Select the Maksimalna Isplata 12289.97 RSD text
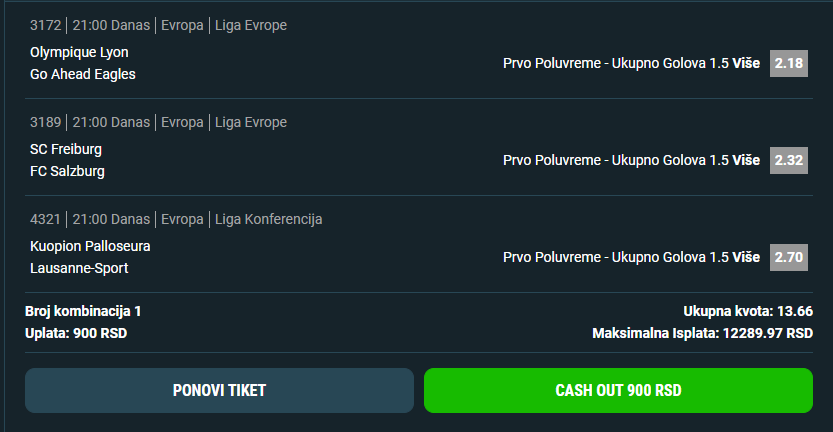This screenshot has width=833, height=432. (702, 333)
